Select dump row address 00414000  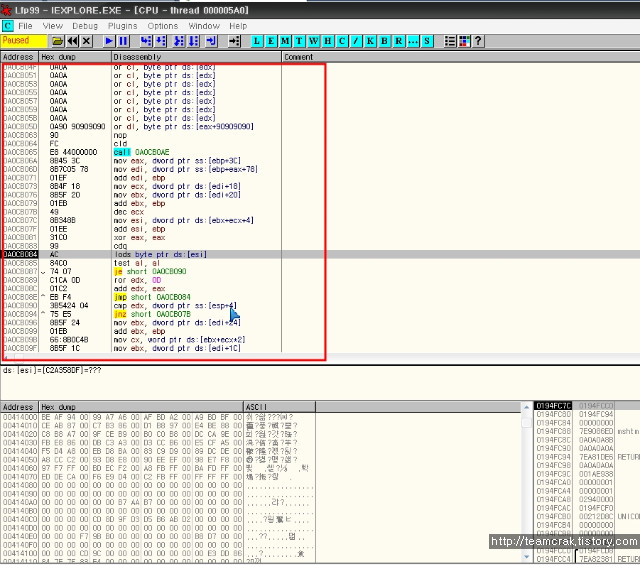pyautogui.click(x=20, y=417)
